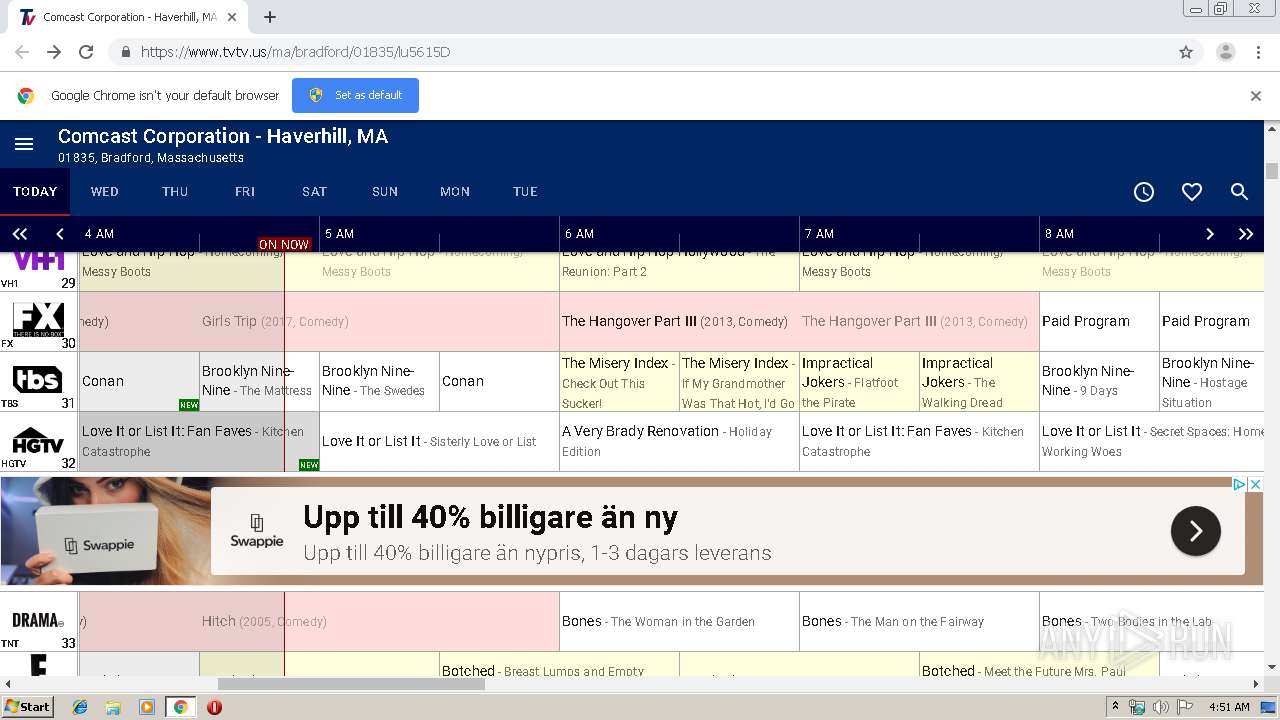Open the guide search magnifier
The image size is (1280, 720).
point(1239,192)
